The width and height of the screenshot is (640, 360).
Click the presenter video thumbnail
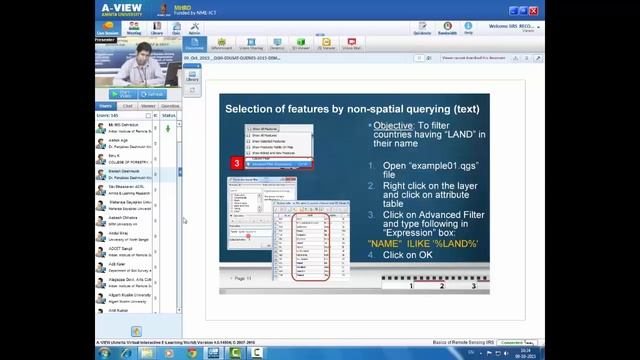click(x=138, y=62)
